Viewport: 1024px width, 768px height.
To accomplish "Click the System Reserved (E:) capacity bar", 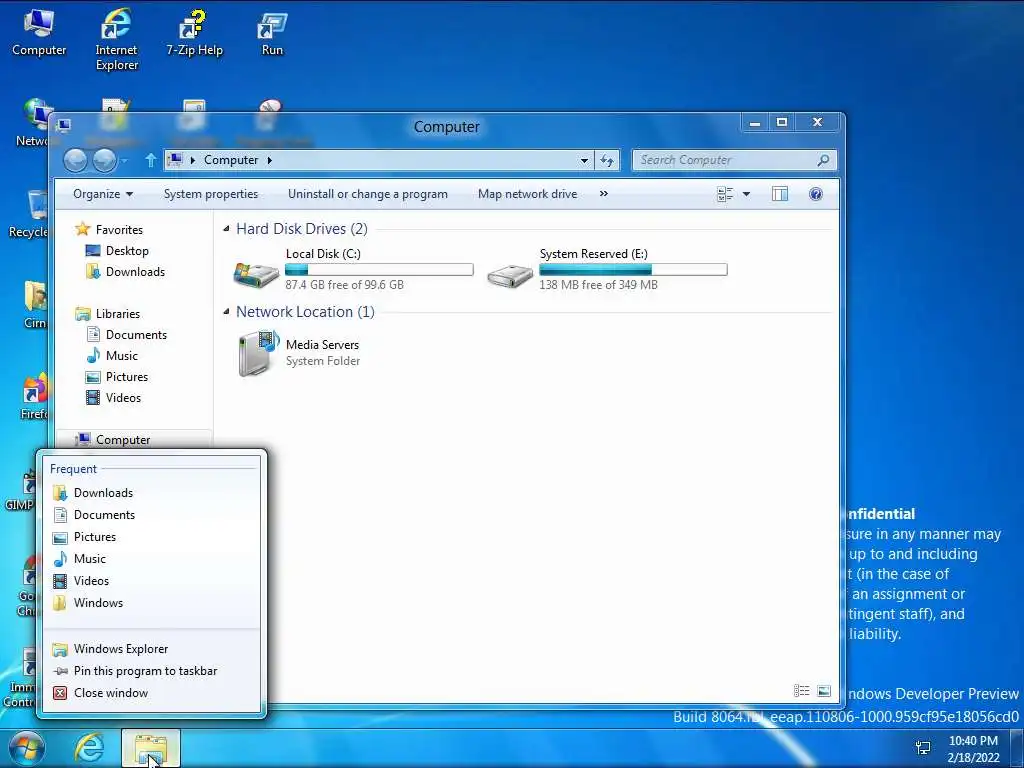I will tap(633, 269).
